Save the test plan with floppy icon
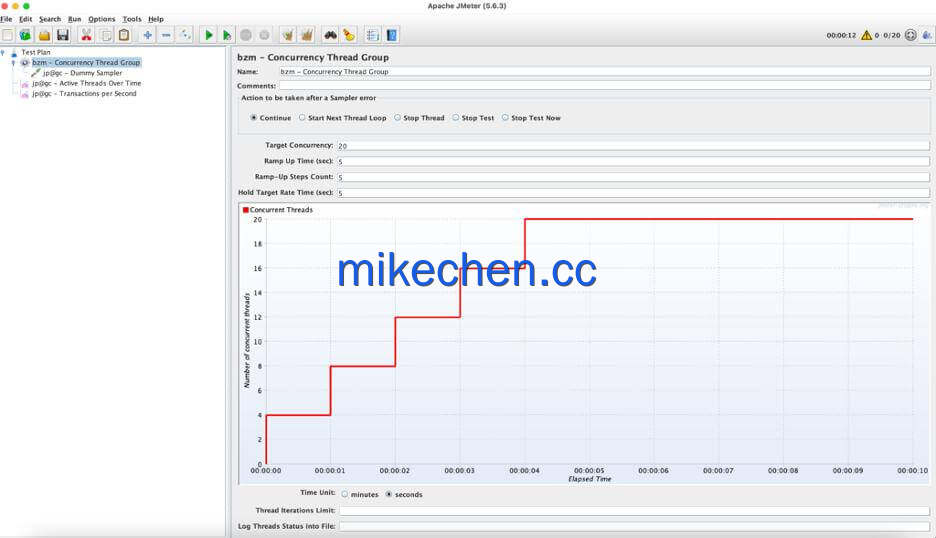Viewport: 936px width, 538px height. tap(63, 35)
